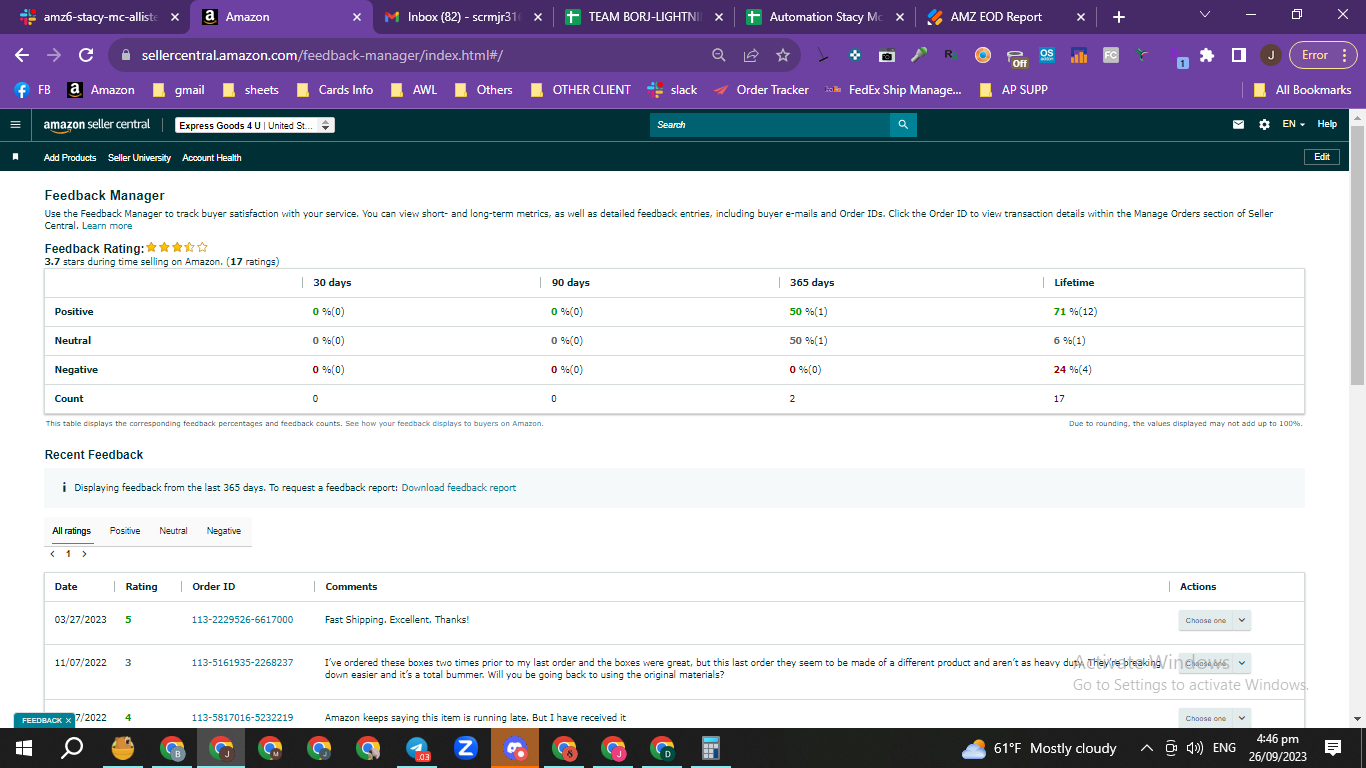Switch to the Inbox (82) Gmail tab
Screen dimensions: 1366x768
(465, 17)
